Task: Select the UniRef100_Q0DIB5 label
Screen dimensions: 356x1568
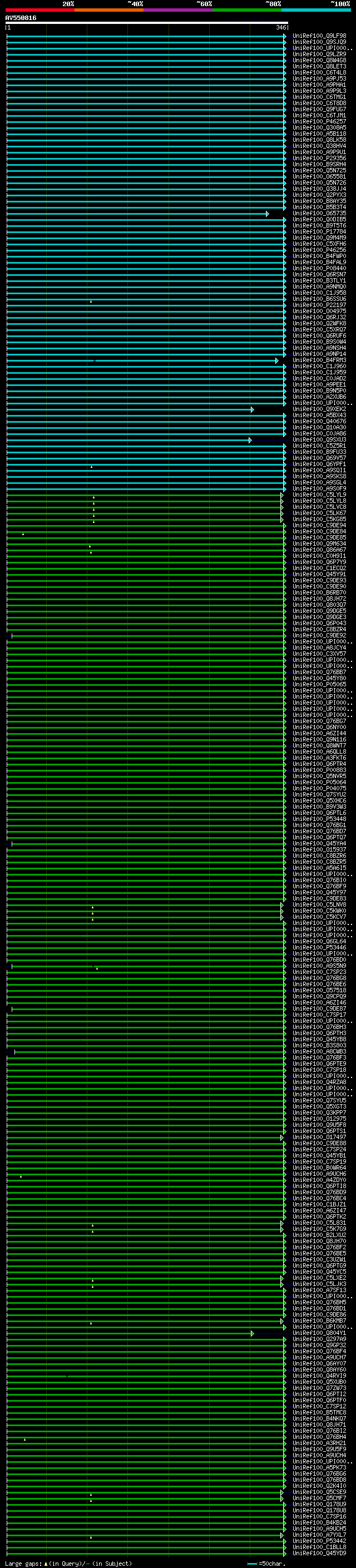Action: (319, 220)
